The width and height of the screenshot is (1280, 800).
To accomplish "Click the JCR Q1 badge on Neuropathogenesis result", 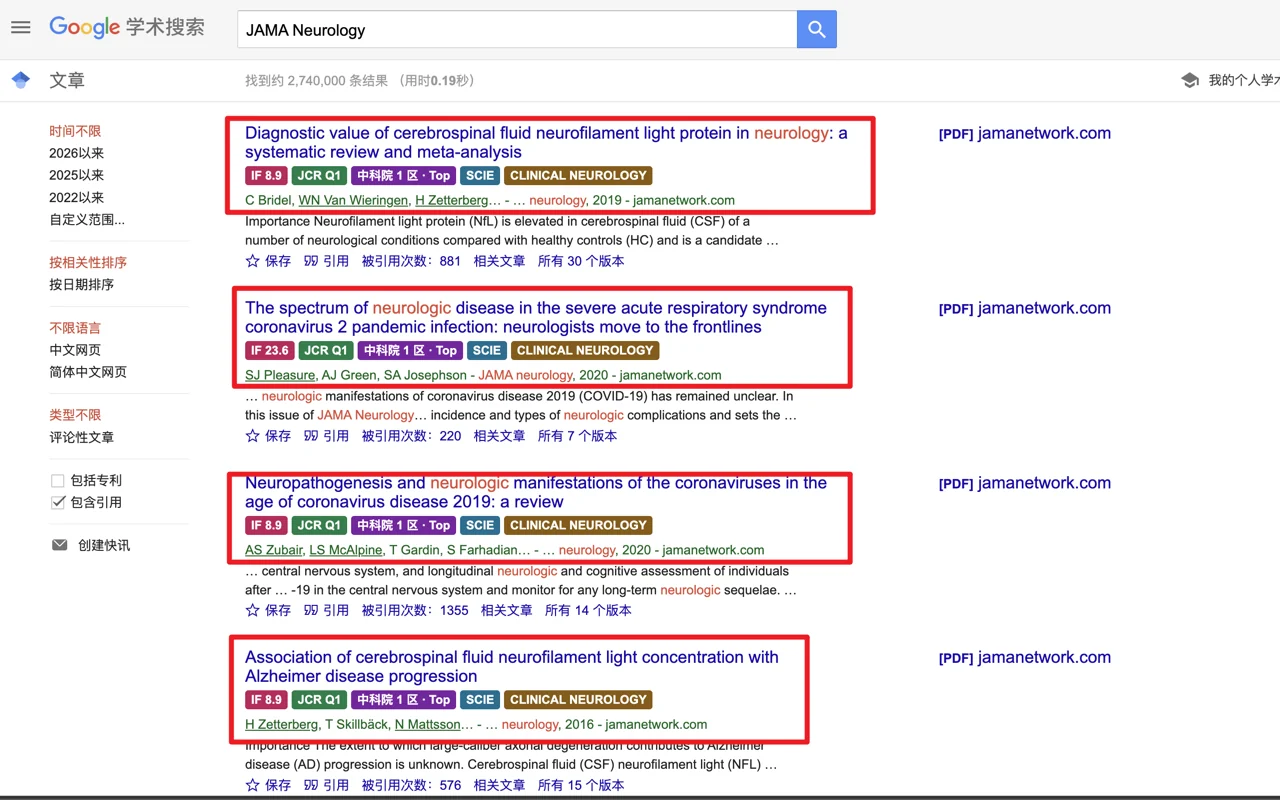I will (319, 525).
